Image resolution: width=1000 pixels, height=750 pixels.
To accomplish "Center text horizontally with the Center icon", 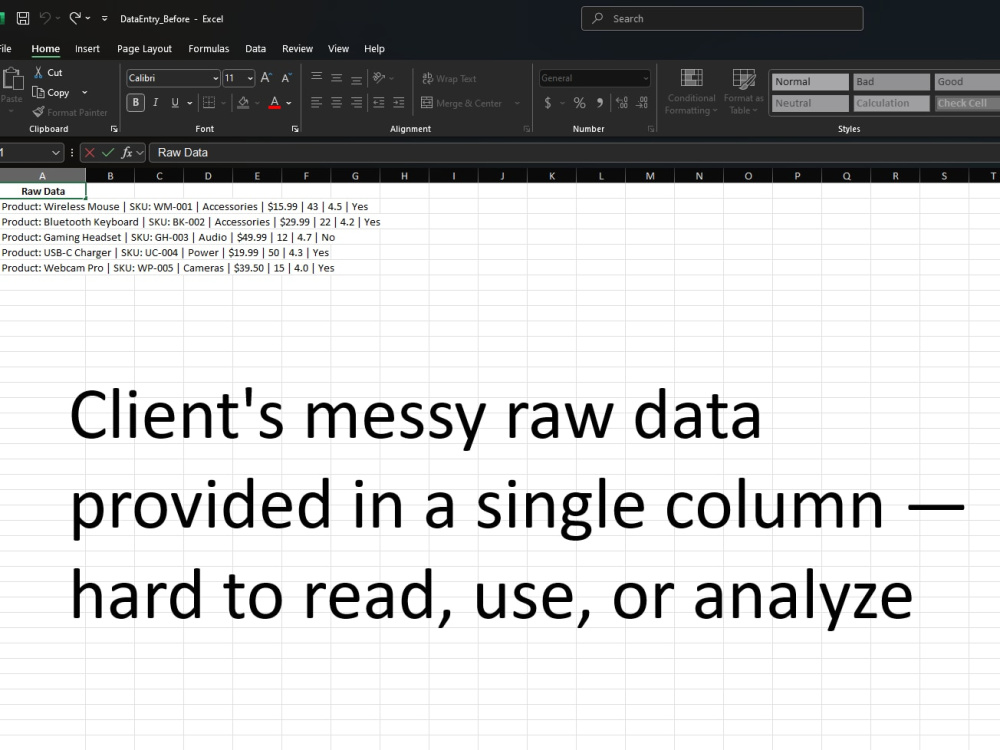I will click(x=337, y=103).
